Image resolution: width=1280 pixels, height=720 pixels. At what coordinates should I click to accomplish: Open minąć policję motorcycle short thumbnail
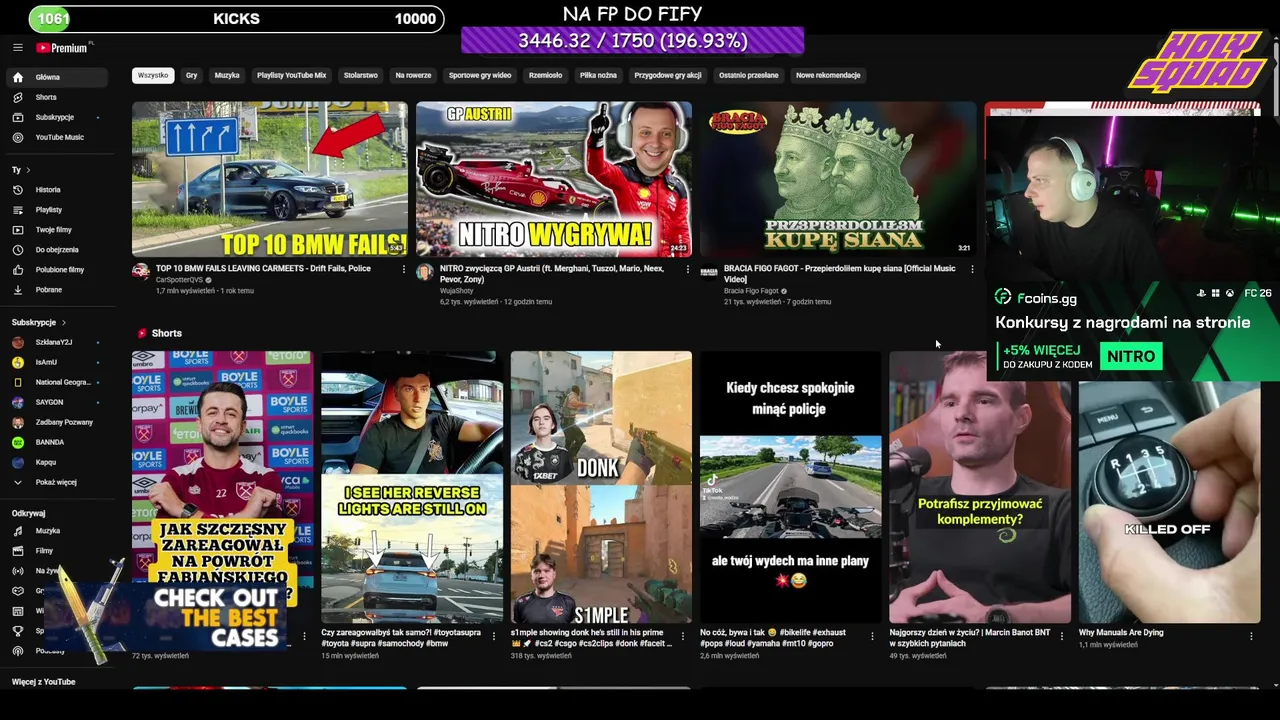tap(790, 487)
